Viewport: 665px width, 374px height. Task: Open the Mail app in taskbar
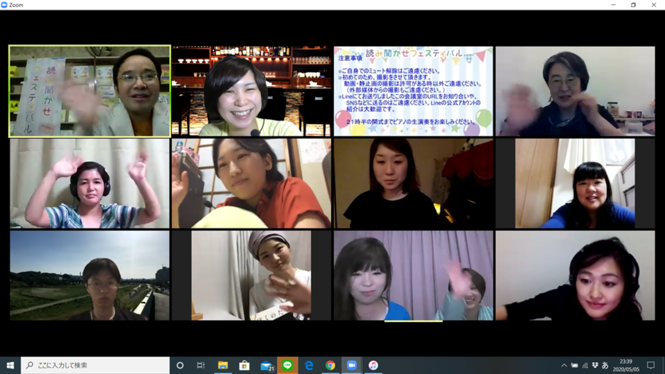coord(266,365)
